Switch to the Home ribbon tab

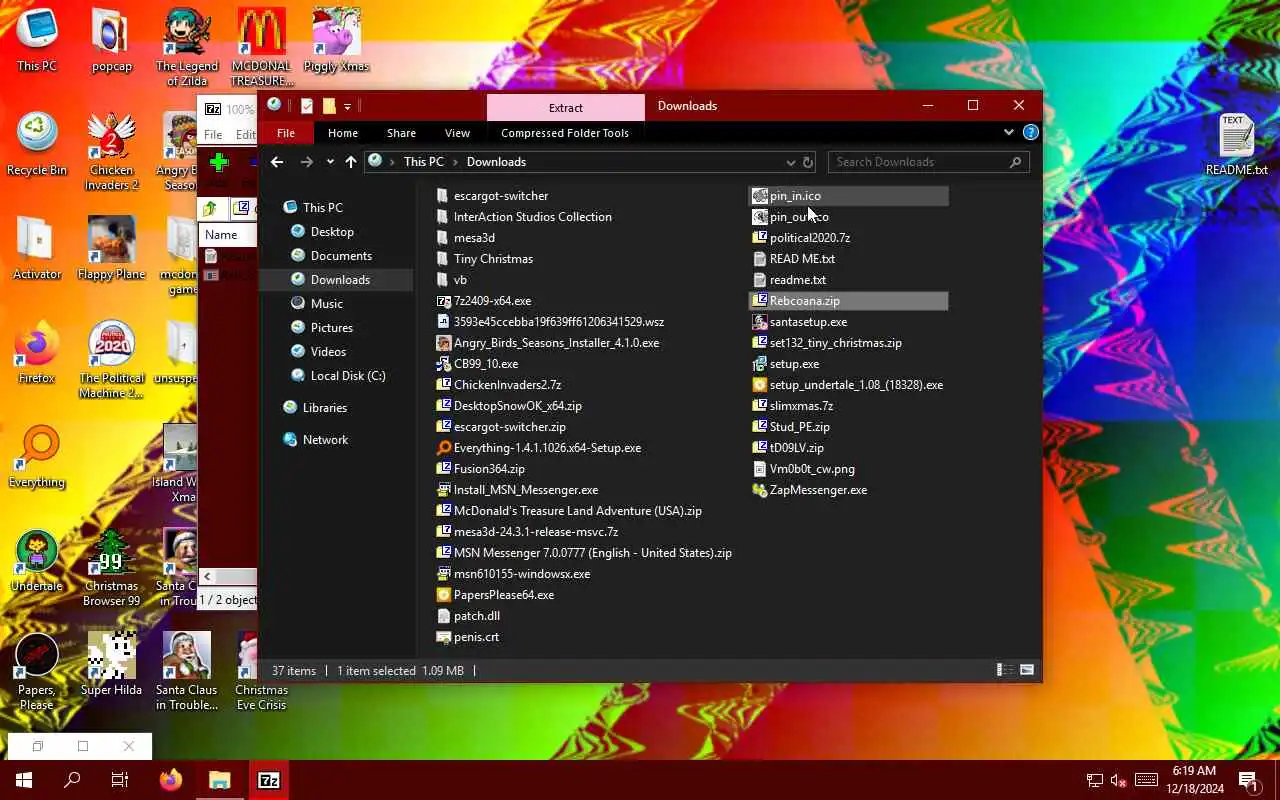point(343,133)
